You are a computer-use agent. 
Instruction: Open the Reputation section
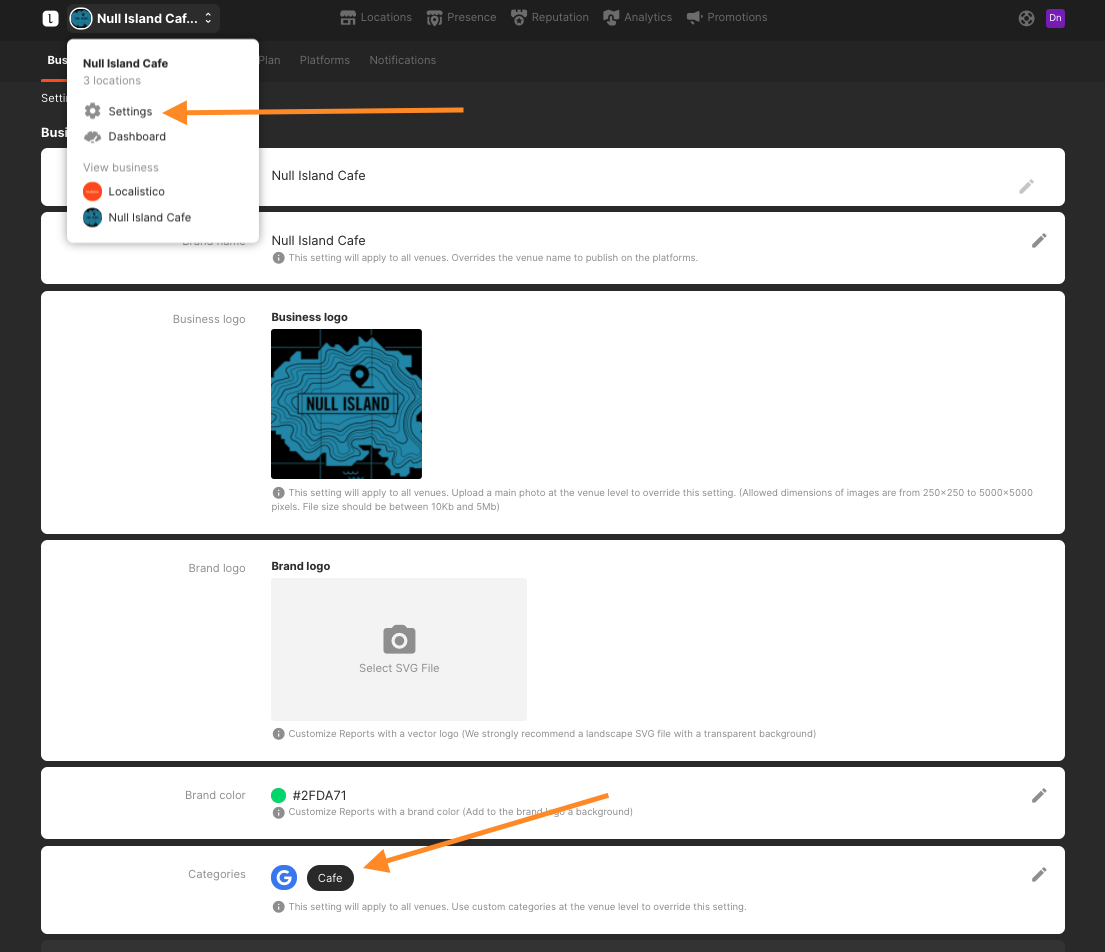coord(550,18)
